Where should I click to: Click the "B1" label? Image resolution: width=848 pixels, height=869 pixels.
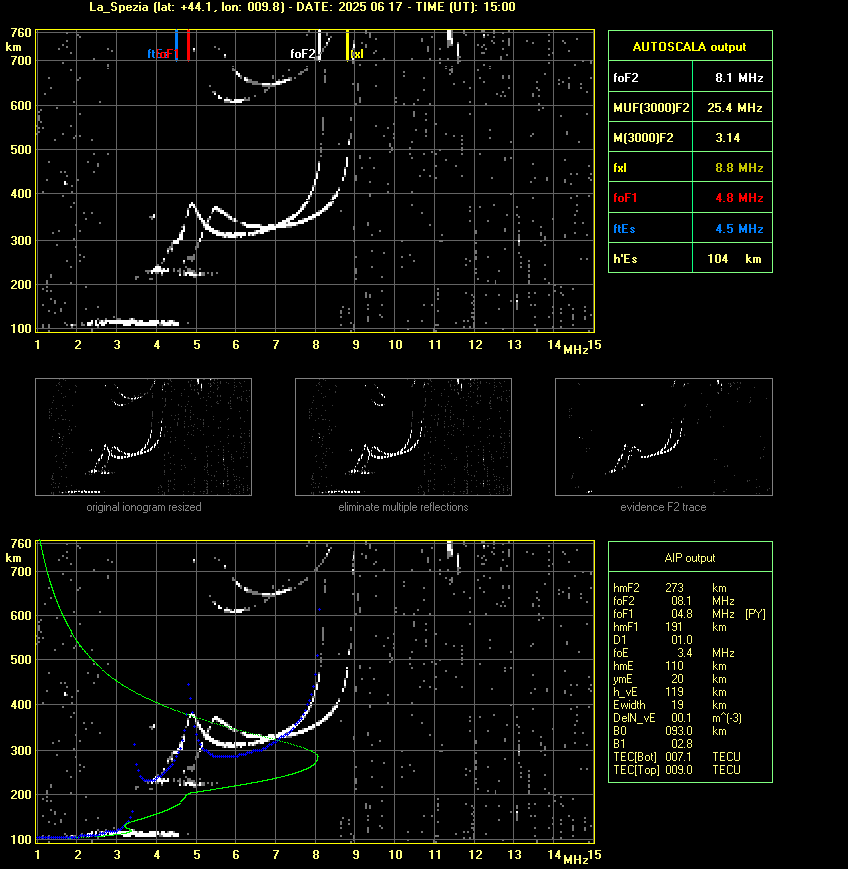(619, 744)
